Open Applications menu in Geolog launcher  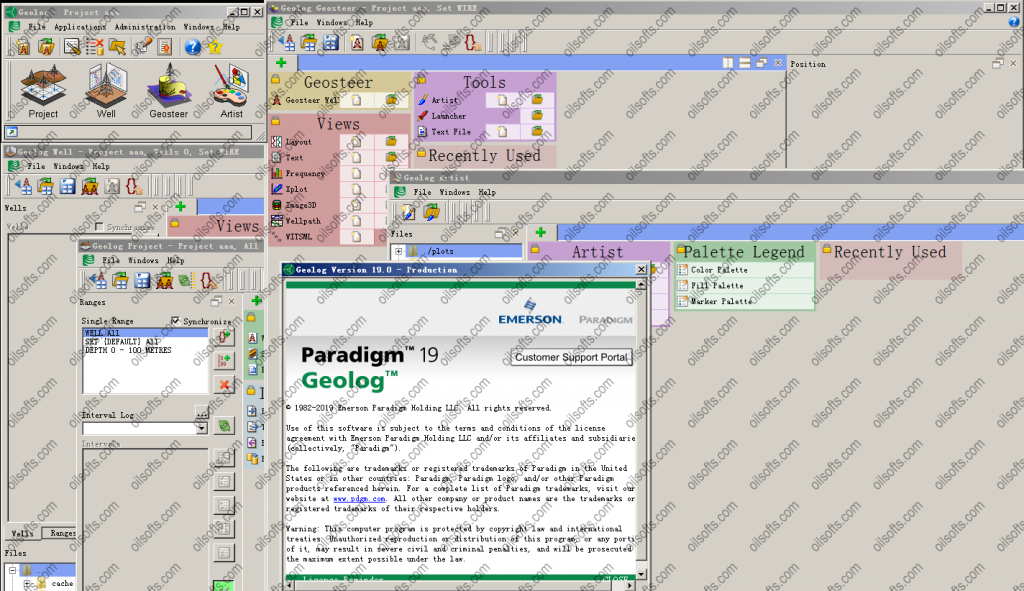coord(80,27)
